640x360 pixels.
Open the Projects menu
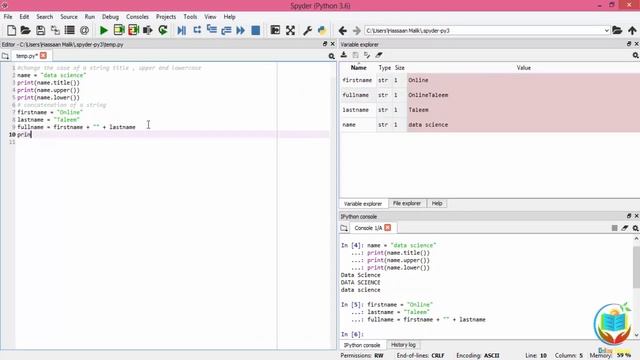166,17
